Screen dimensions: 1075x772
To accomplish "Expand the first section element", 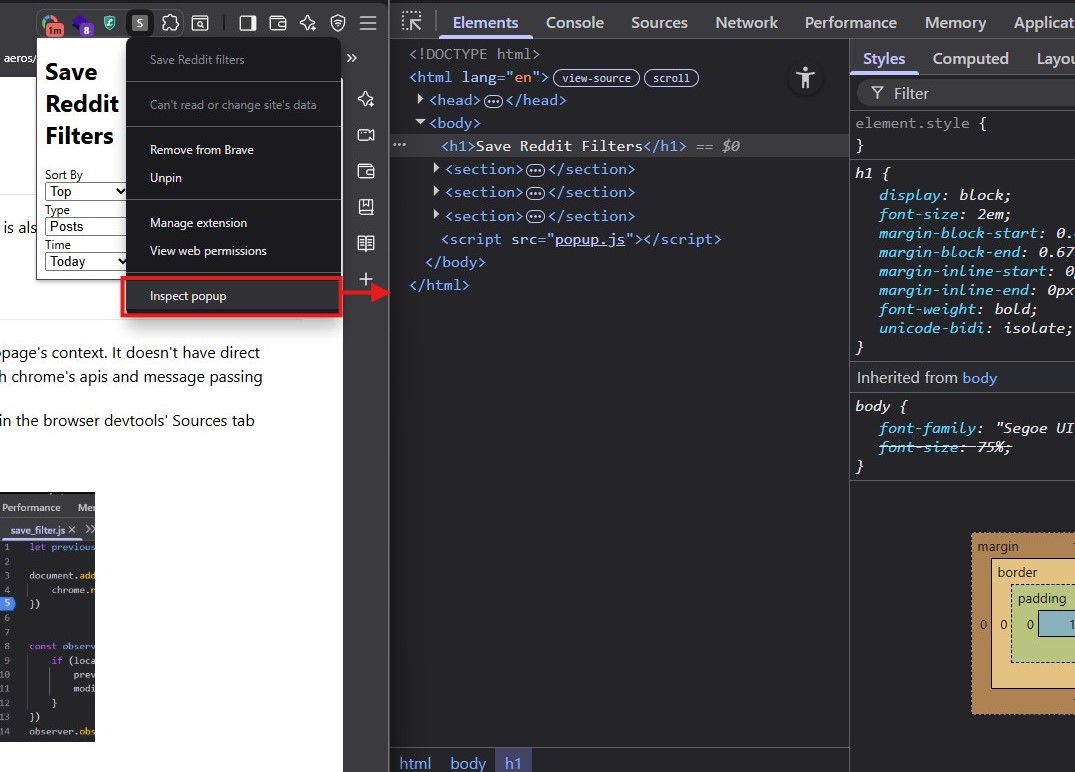I will 436,168.
